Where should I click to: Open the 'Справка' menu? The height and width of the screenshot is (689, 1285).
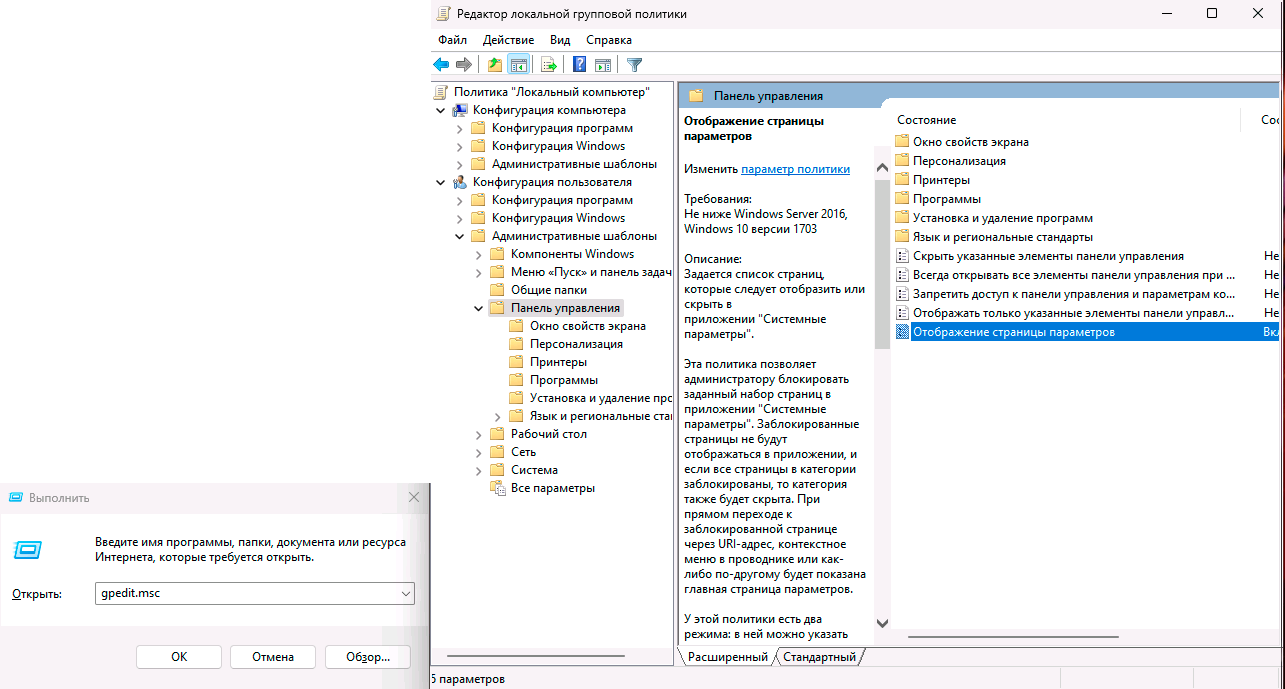[x=609, y=40]
